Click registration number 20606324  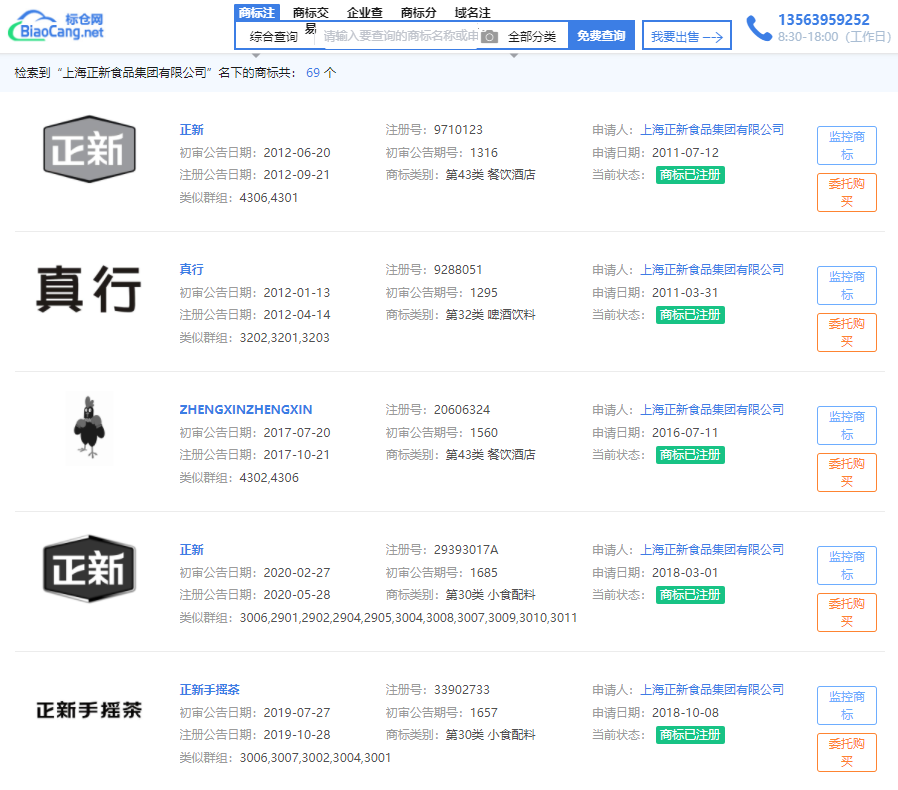click(462, 410)
